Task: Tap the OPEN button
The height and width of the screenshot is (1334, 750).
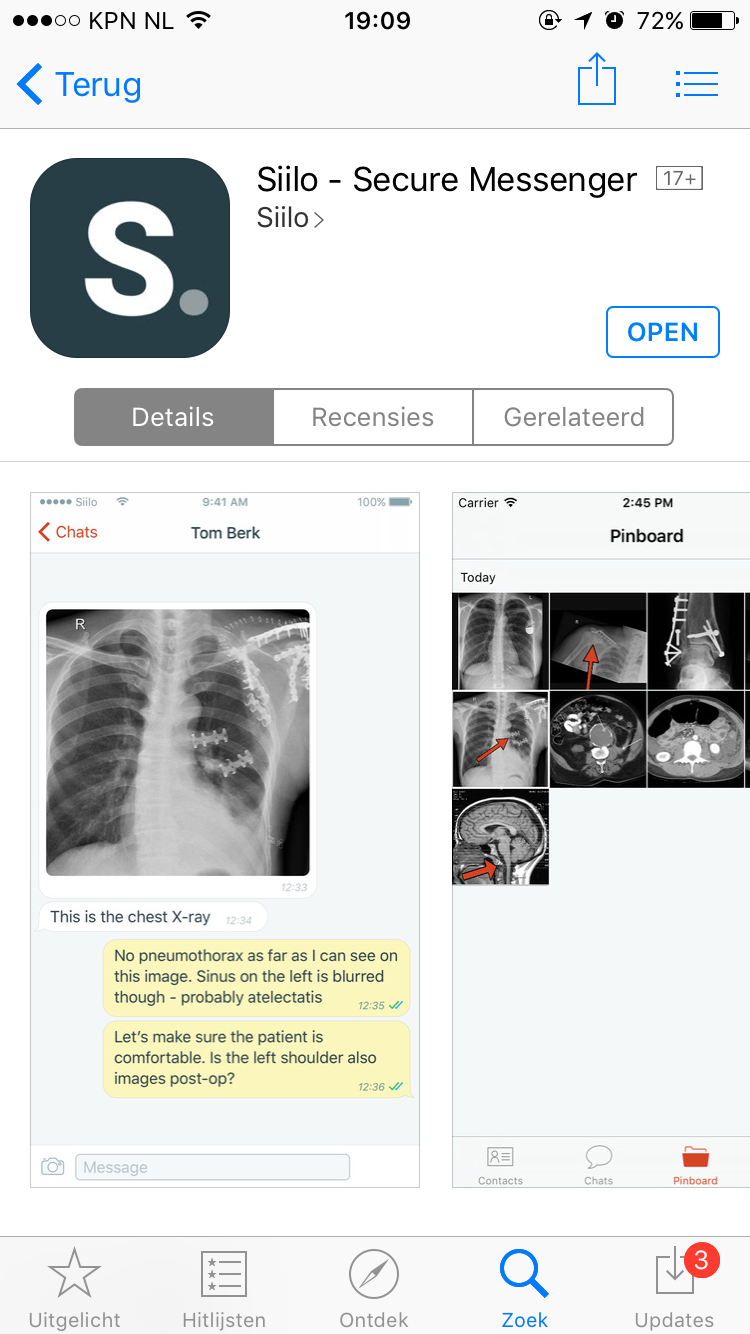Action: tap(663, 332)
